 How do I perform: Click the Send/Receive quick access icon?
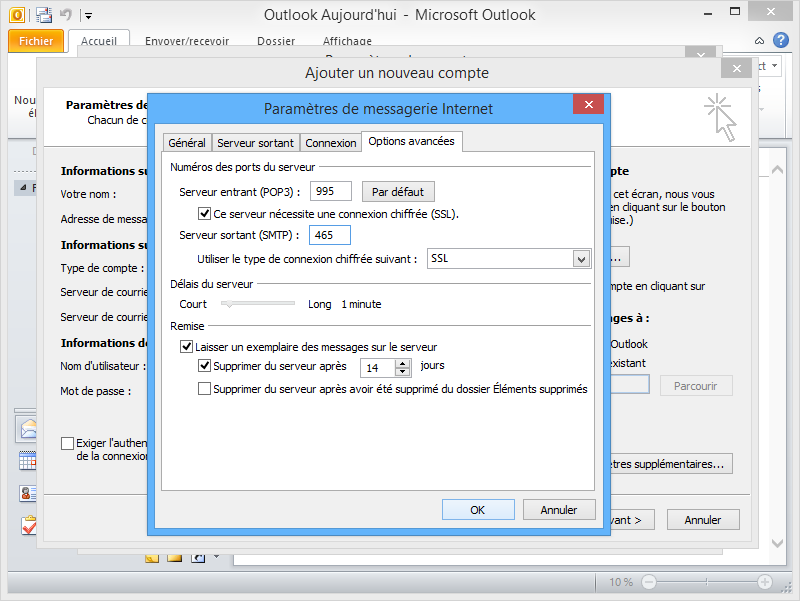coord(42,14)
